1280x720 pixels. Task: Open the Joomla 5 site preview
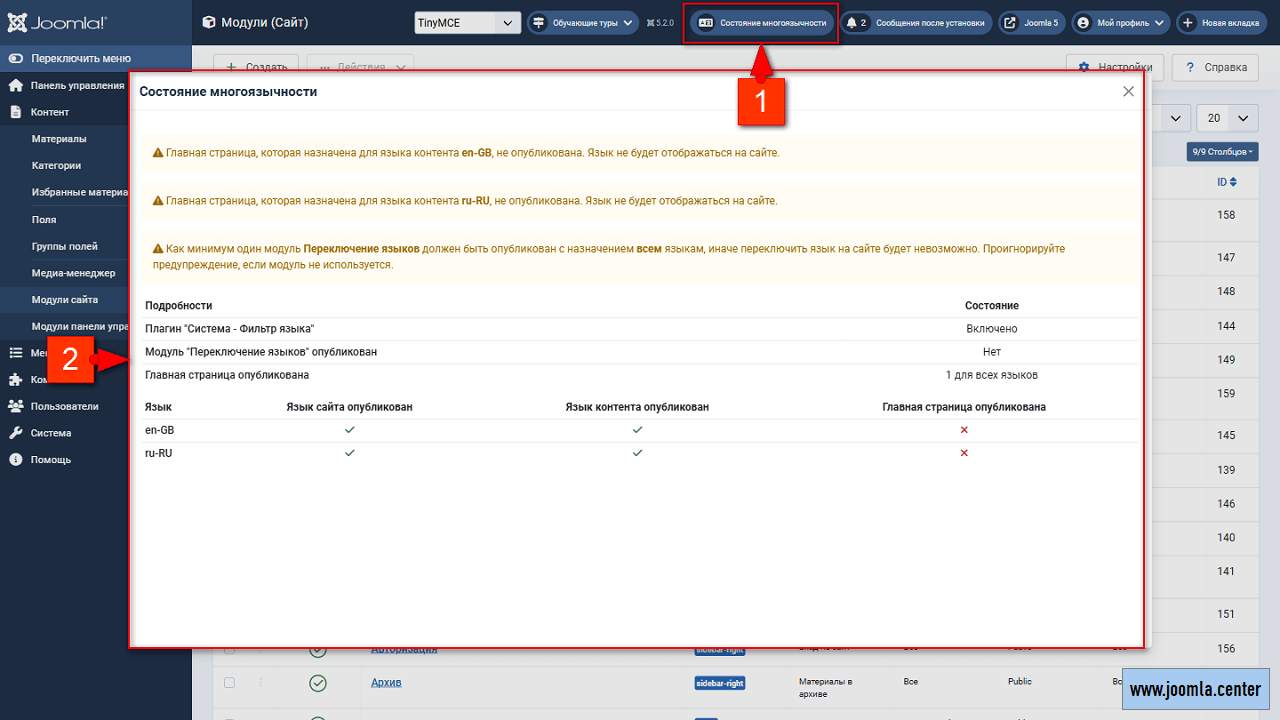click(x=1031, y=22)
